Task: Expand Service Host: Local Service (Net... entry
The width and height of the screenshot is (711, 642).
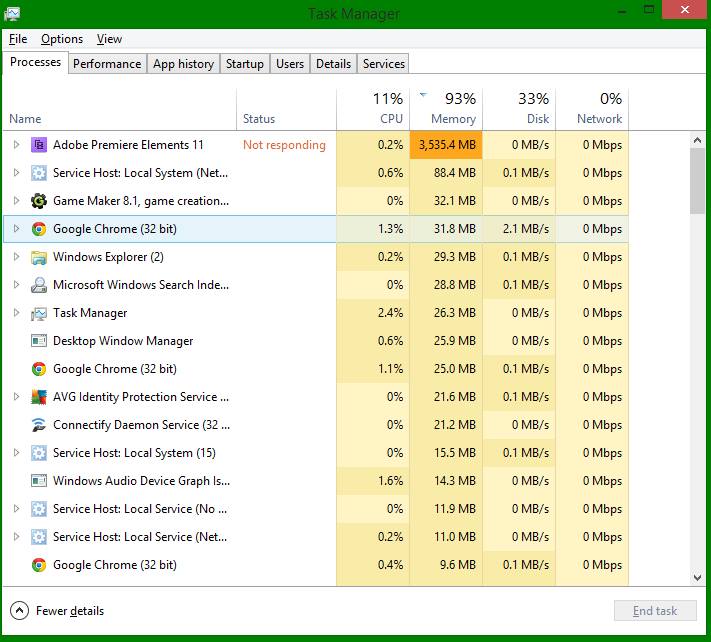Action: tap(16, 537)
